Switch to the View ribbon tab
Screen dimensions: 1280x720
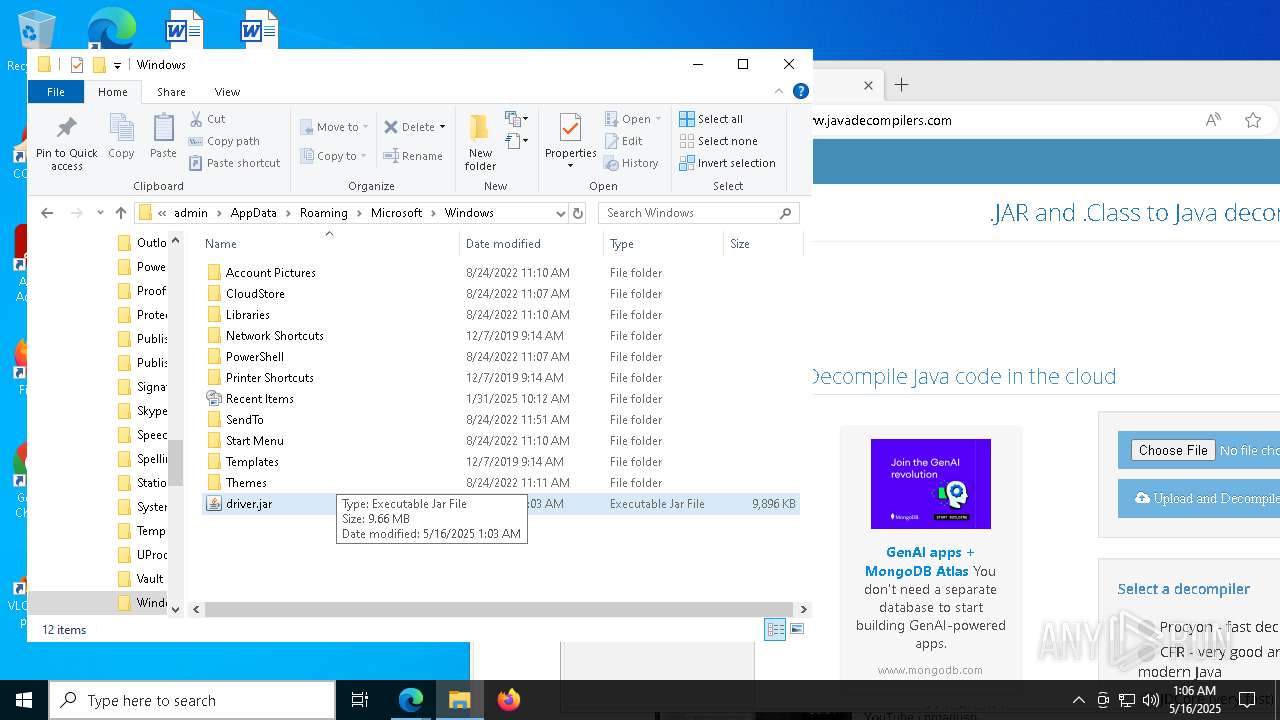227,92
